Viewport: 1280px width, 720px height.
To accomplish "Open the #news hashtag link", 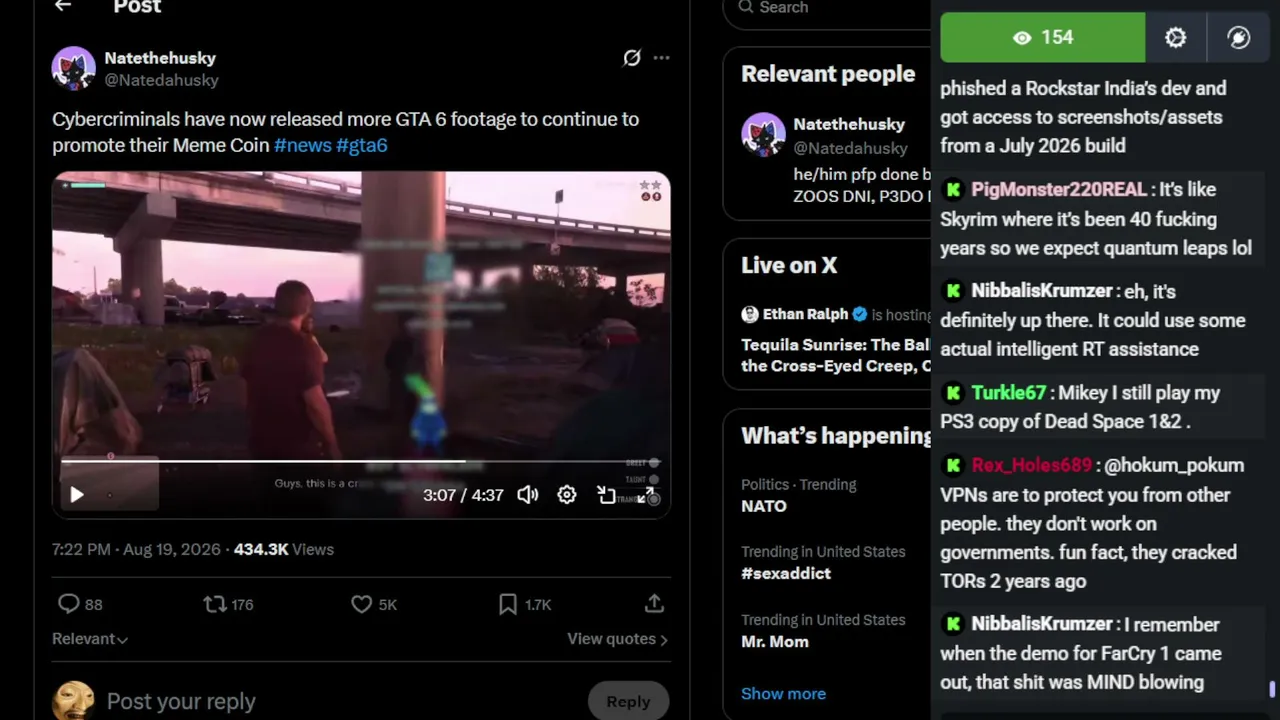I will pos(303,145).
